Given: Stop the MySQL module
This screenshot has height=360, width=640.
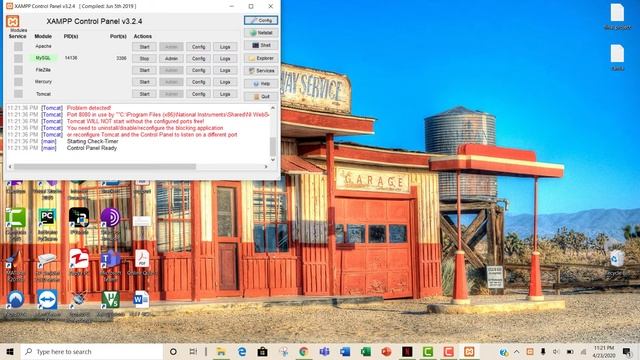Looking at the screenshot, I should (144, 59).
